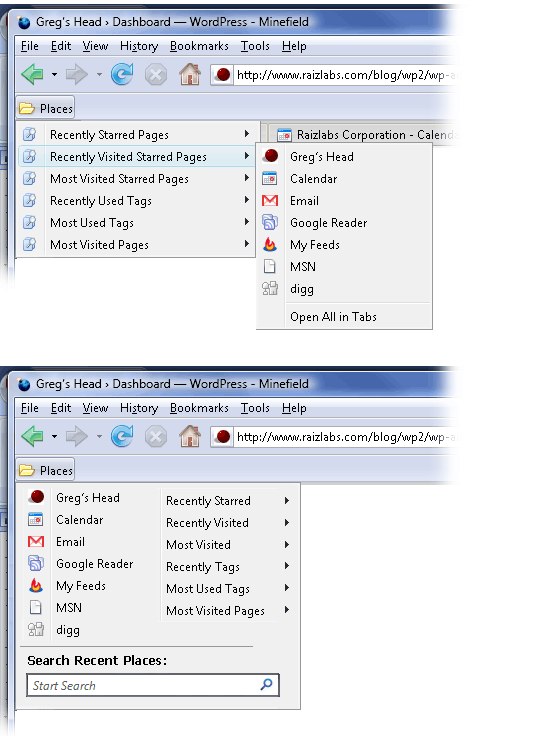Click Start Search field
Viewport: 546px width, 744px height.
153,685
